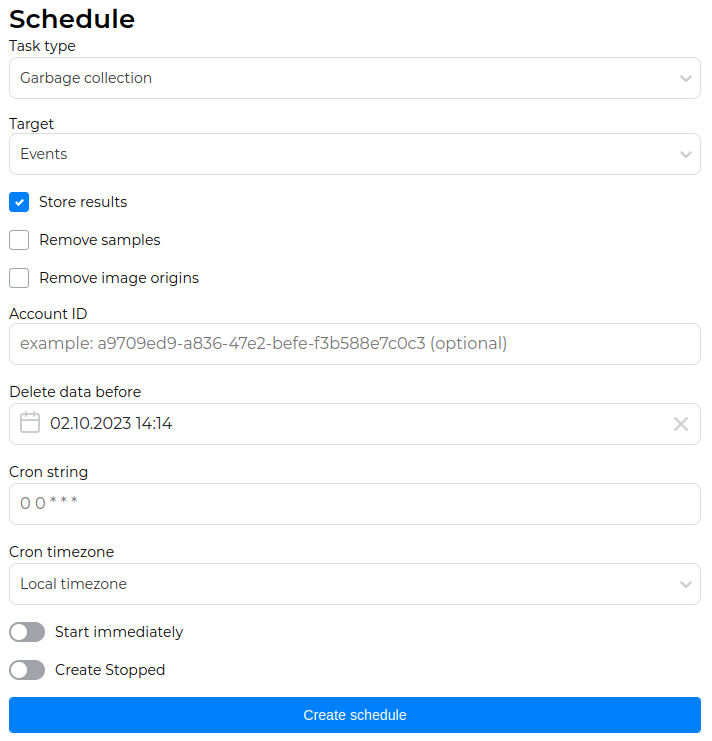Open the Target dropdown chevron
The height and width of the screenshot is (741, 712).
click(685, 154)
